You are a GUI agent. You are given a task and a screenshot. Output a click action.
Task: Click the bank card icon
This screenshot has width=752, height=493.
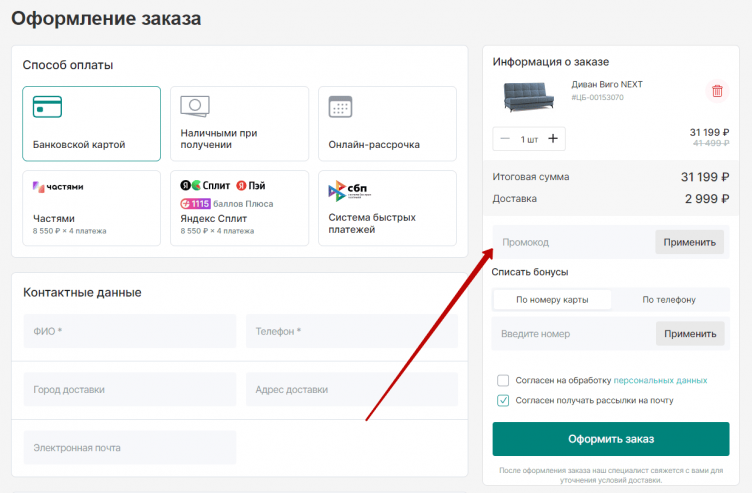click(47, 106)
